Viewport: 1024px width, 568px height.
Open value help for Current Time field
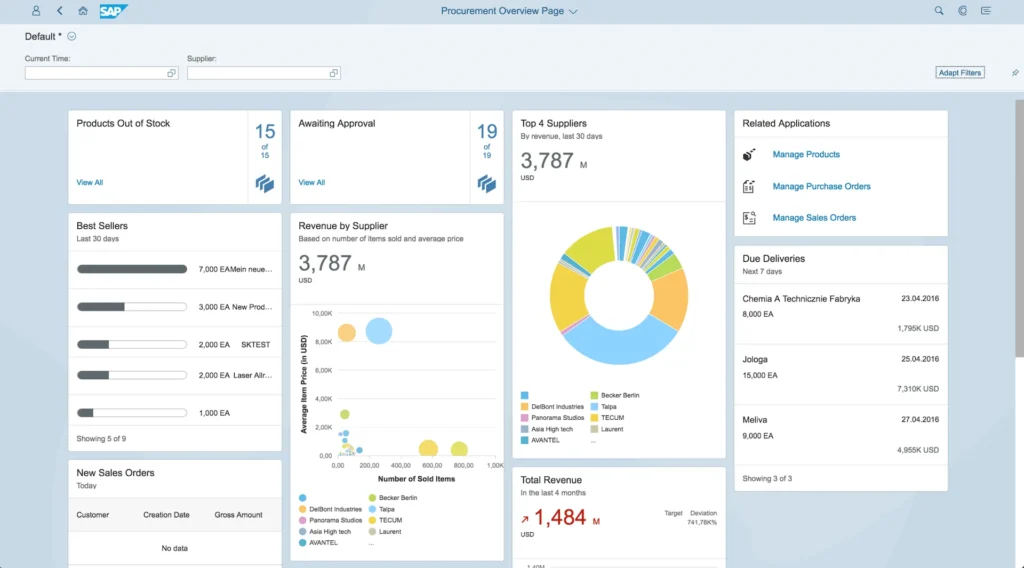[x=171, y=73]
